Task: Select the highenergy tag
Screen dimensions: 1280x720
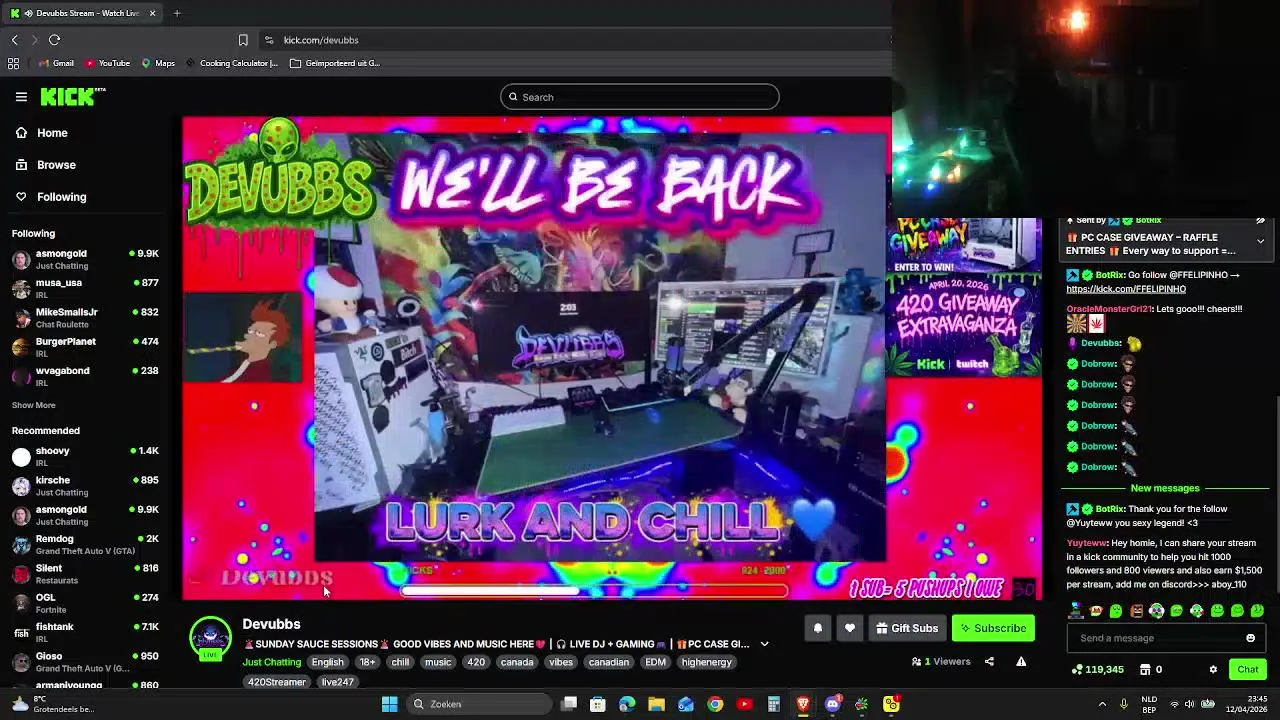Action: pyautogui.click(x=707, y=662)
